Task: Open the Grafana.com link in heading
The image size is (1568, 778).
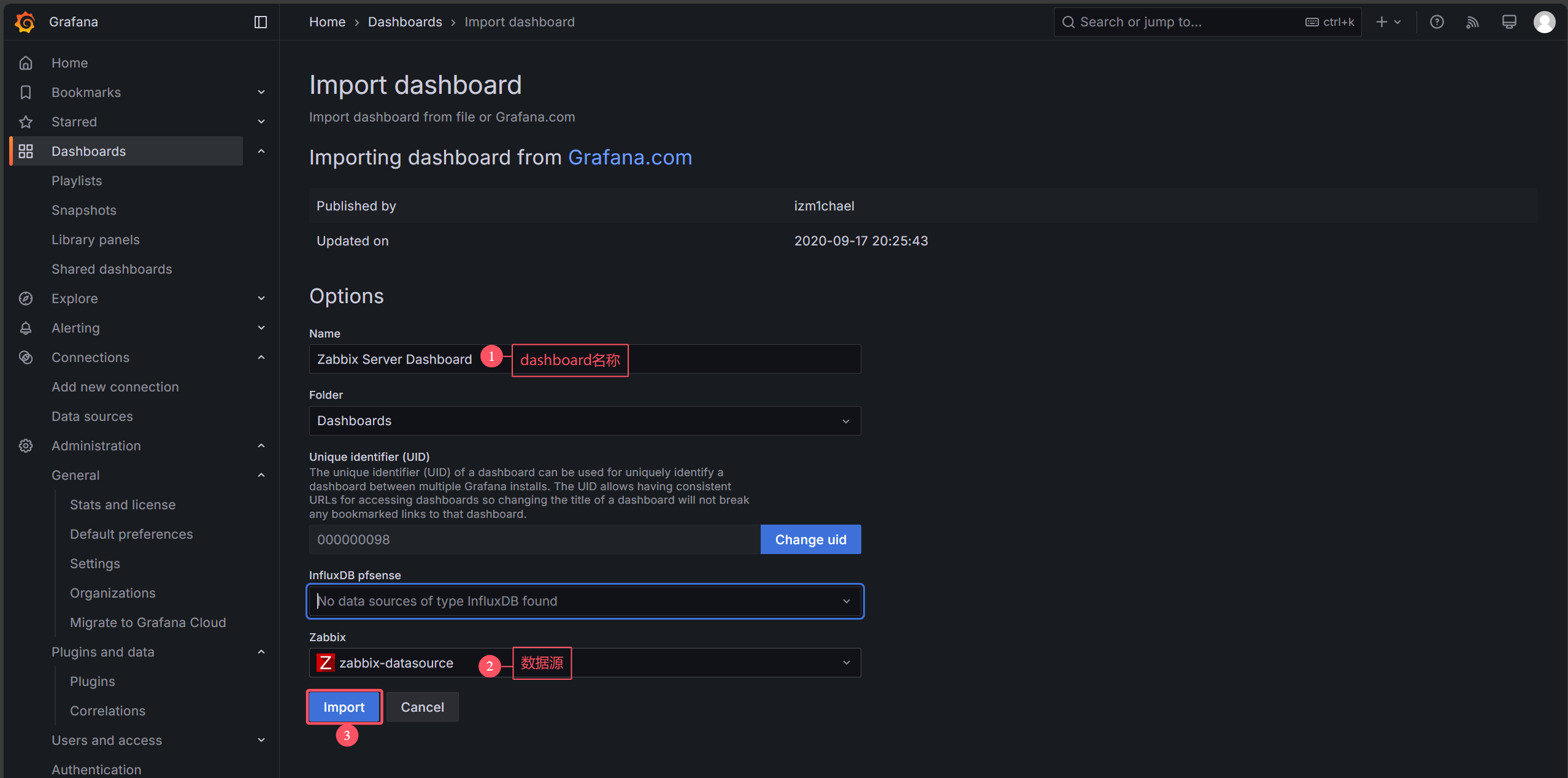Action: (x=630, y=158)
